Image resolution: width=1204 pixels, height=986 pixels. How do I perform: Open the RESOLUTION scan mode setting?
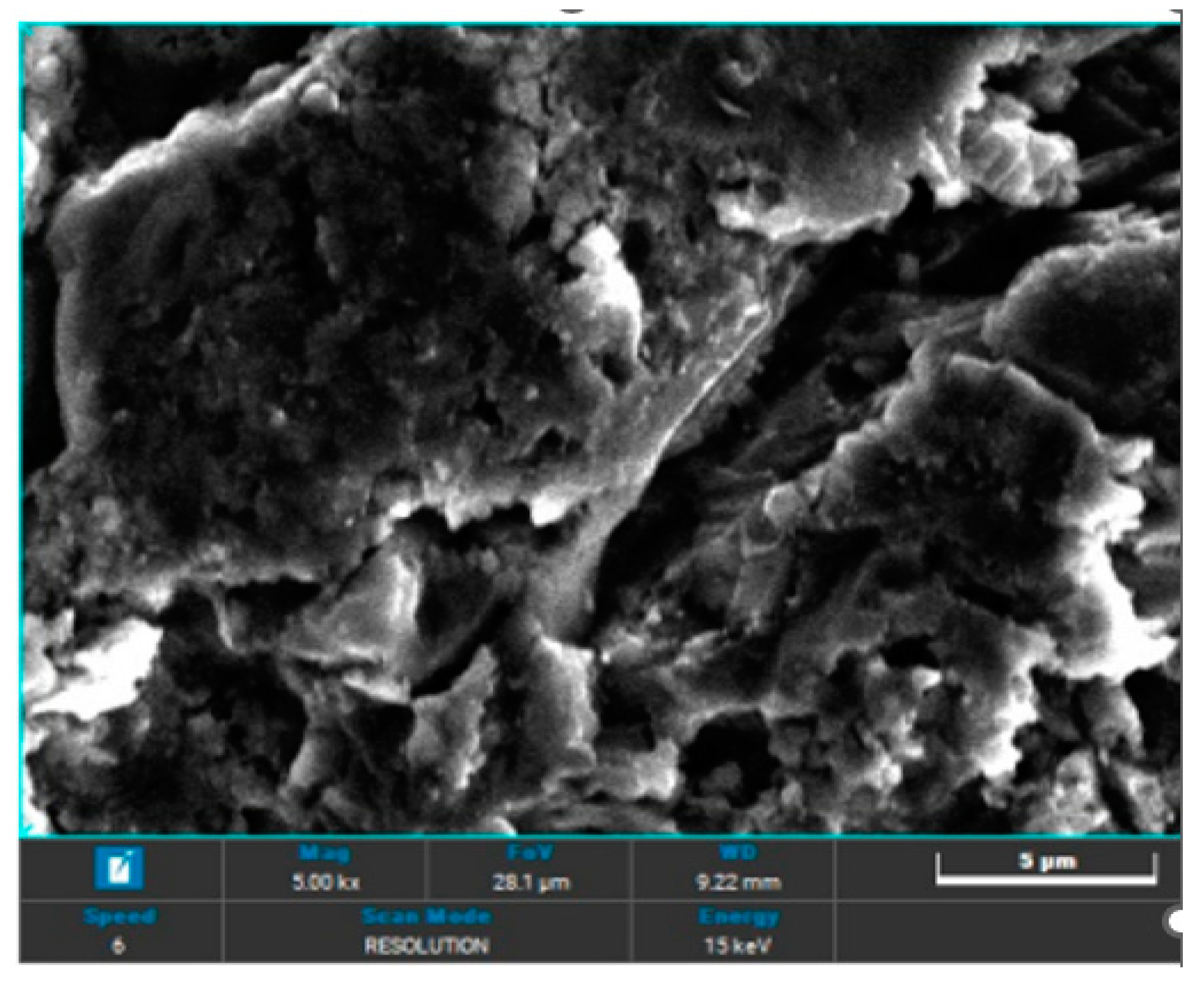coord(426,946)
